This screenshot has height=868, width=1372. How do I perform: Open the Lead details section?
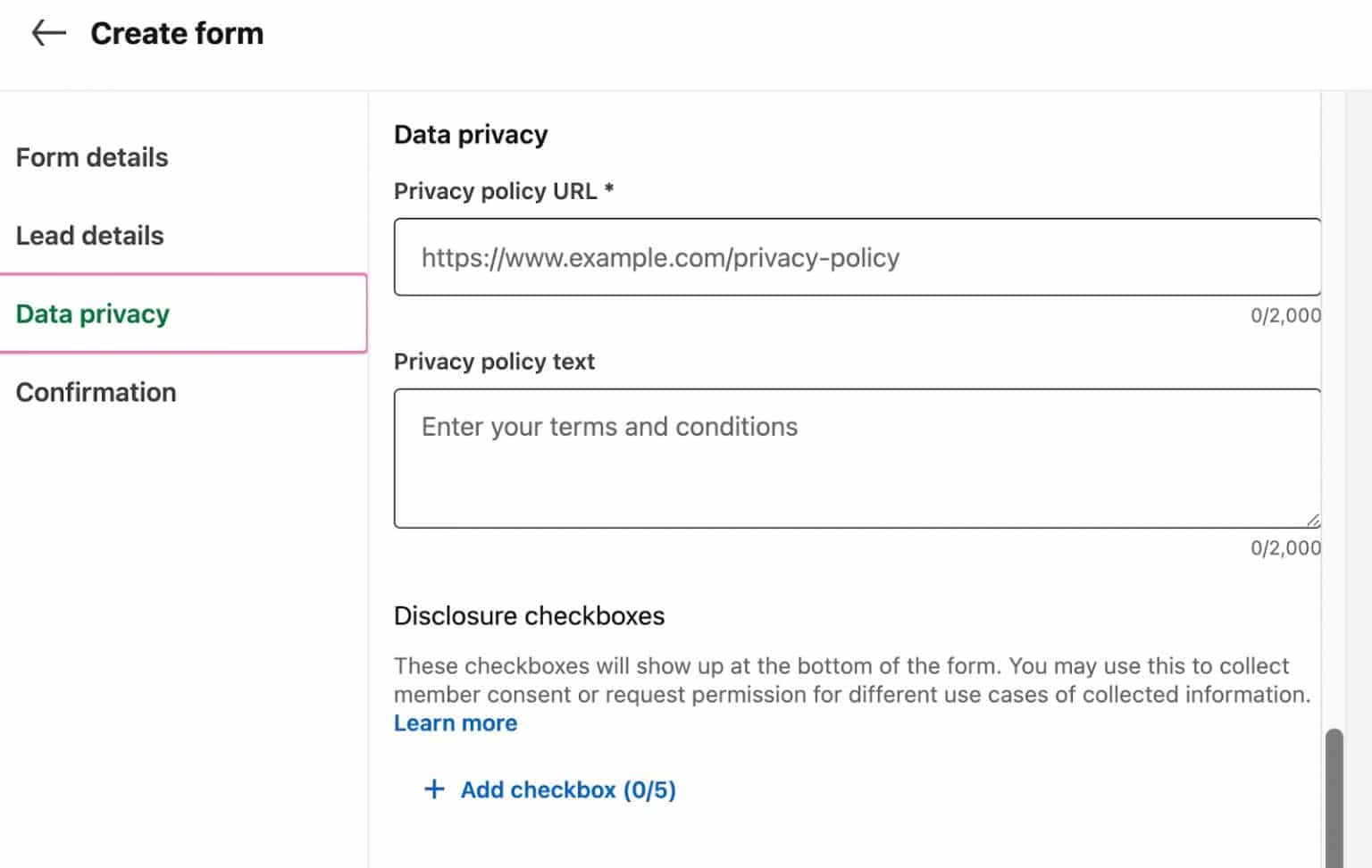(x=88, y=236)
